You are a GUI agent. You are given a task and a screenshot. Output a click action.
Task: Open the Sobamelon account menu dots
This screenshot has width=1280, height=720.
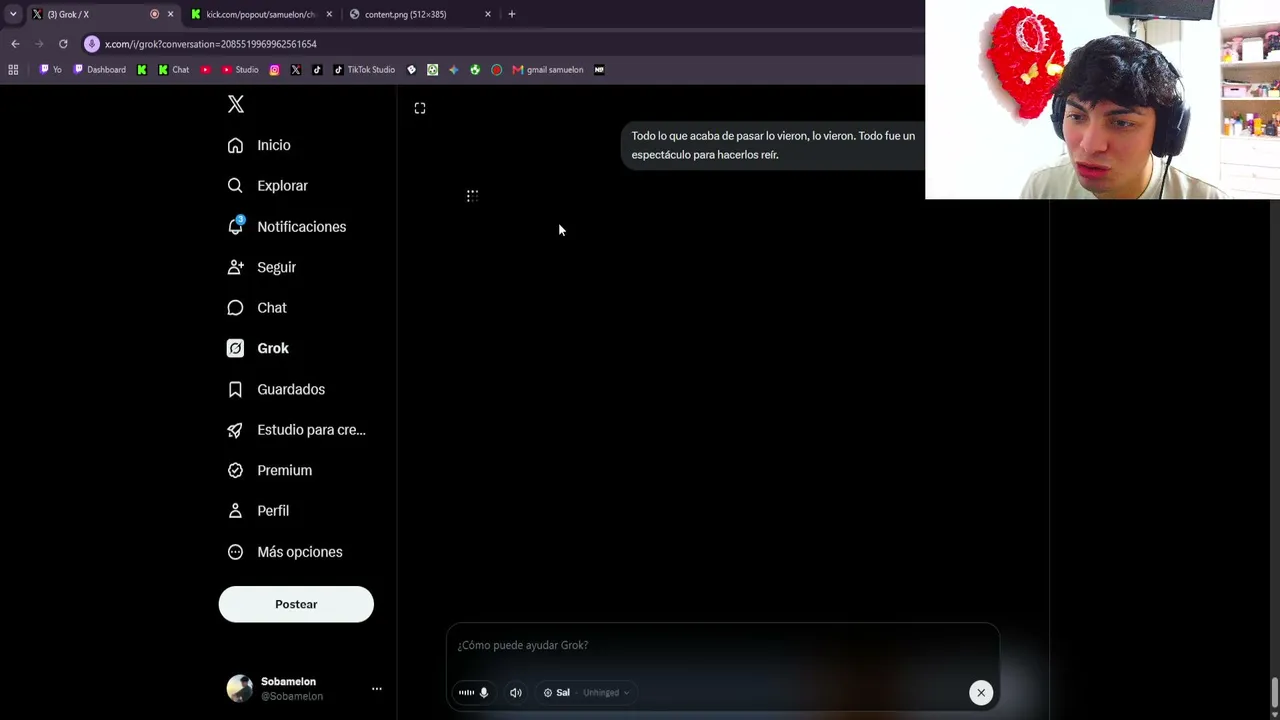(377, 689)
